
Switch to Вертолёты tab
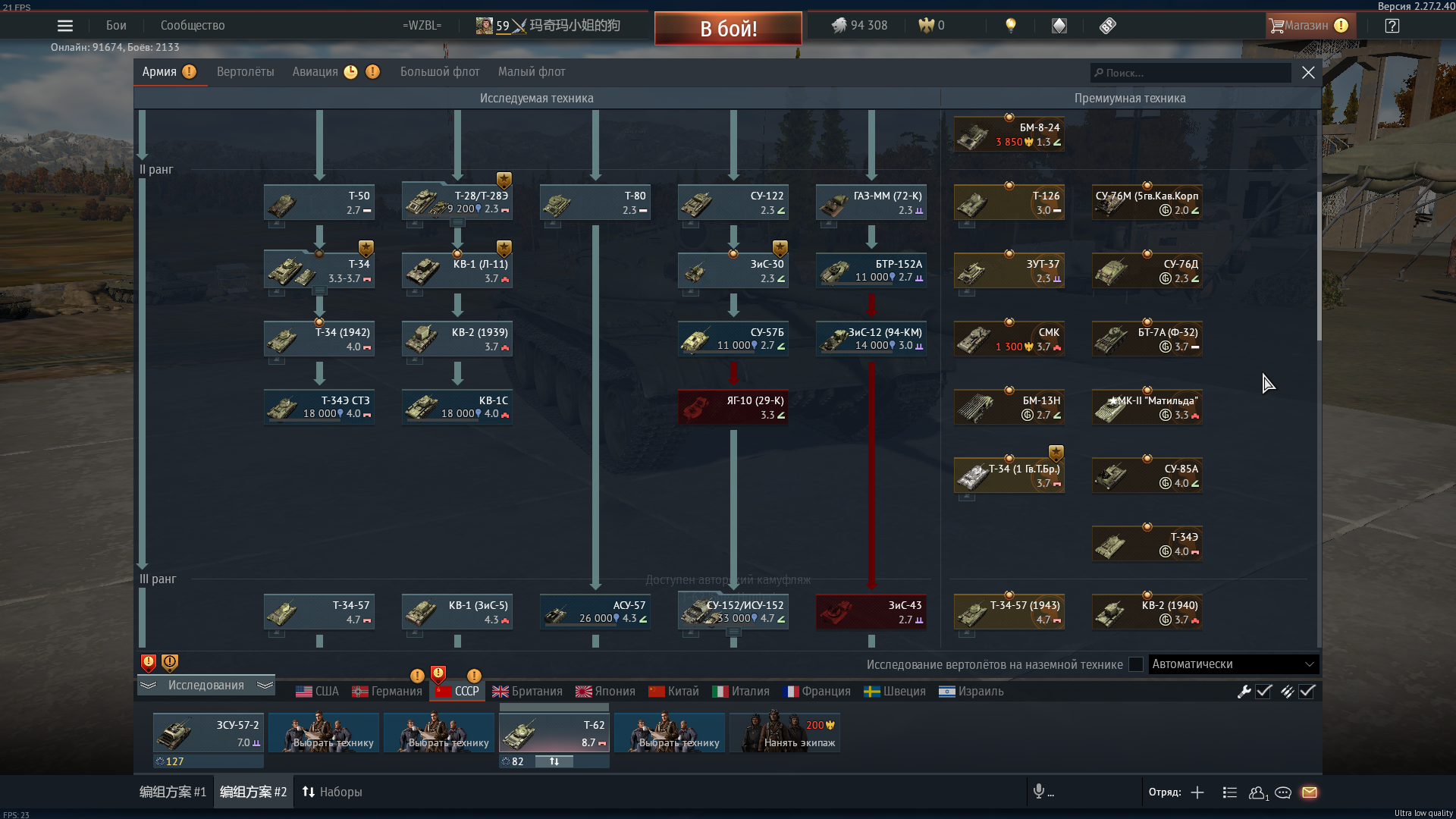point(246,72)
